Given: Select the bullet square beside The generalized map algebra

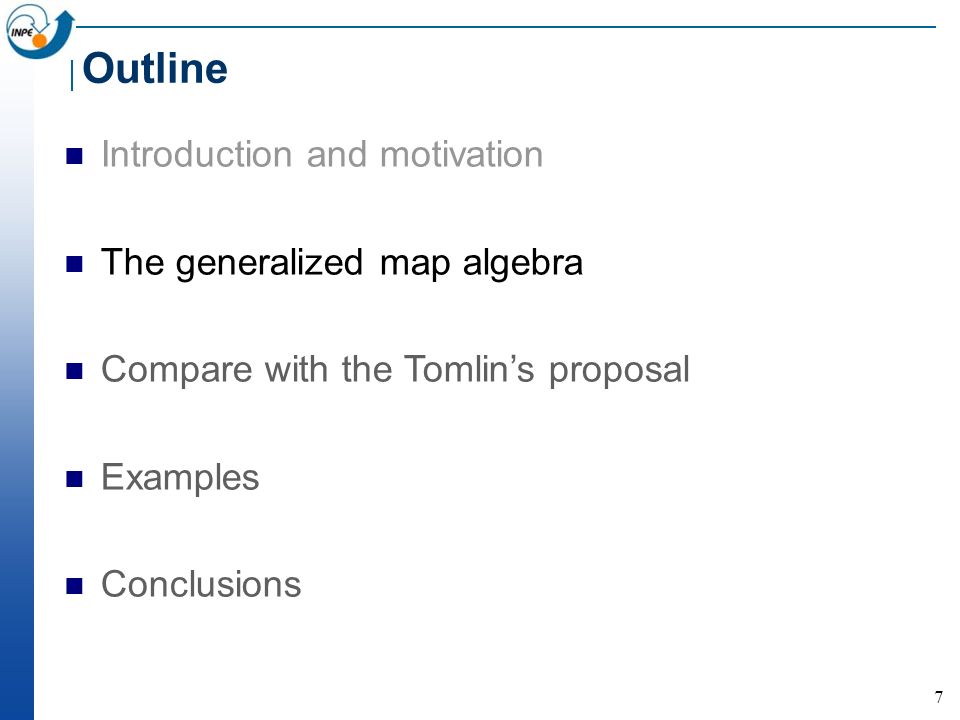Looking at the screenshot, I should 74,264.
